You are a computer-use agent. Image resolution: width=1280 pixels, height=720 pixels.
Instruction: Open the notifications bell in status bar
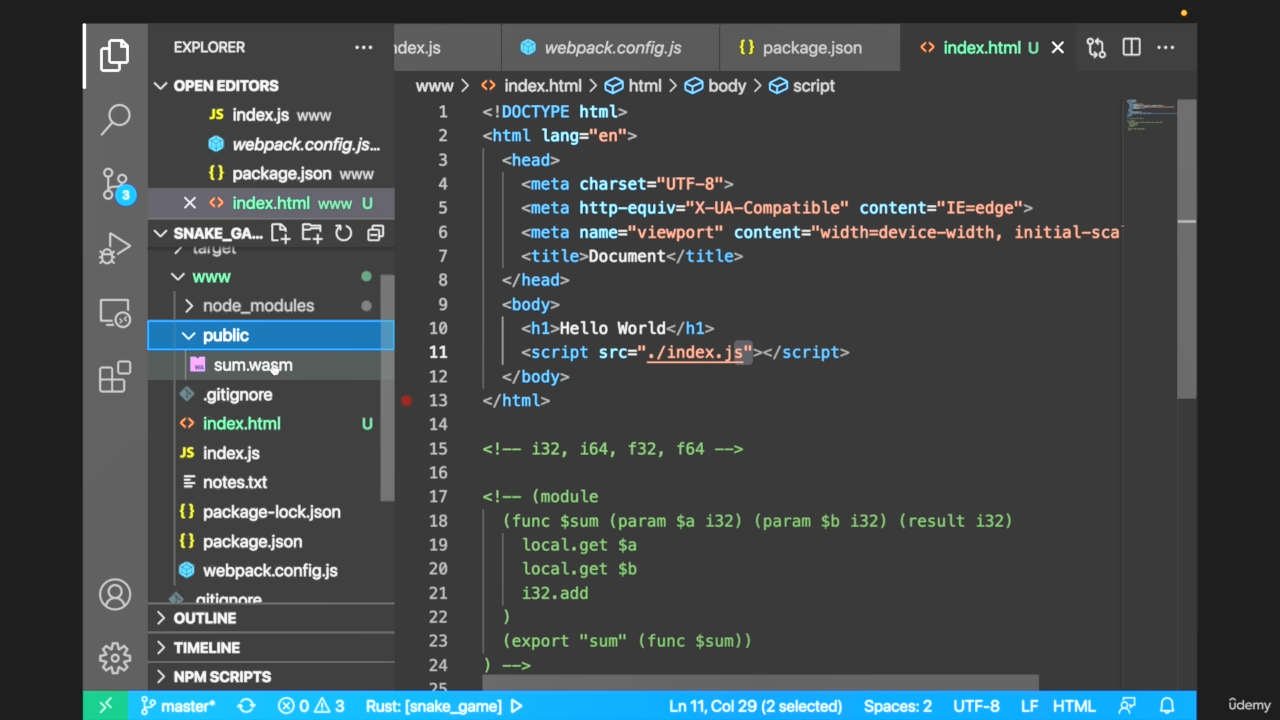[x=1166, y=706]
